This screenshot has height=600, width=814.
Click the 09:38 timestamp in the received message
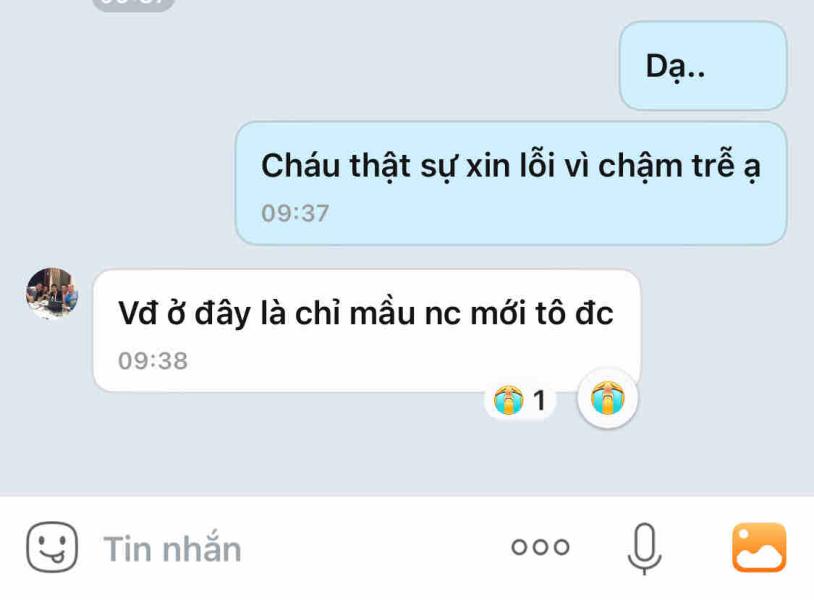coord(153,361)
